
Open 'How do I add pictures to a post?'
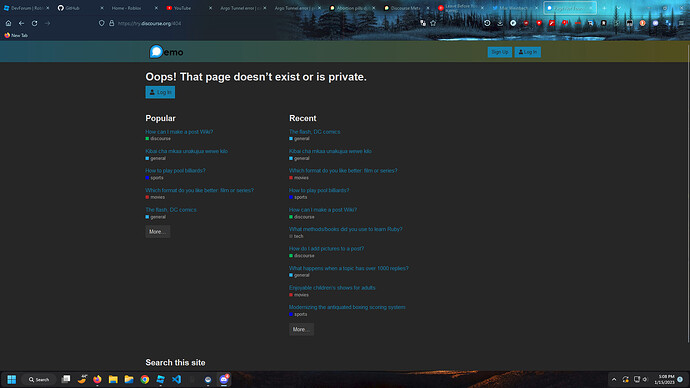click(326, 248)
